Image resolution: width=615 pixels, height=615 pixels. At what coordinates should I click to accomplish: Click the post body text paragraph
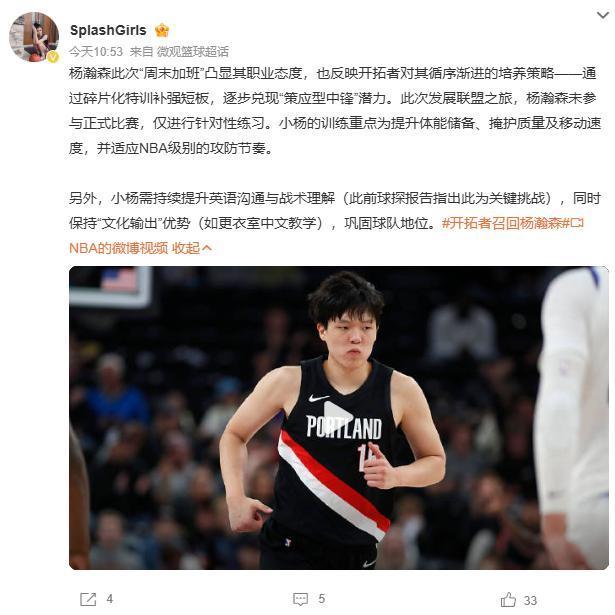pyautogui.click(x=335, y=111)
